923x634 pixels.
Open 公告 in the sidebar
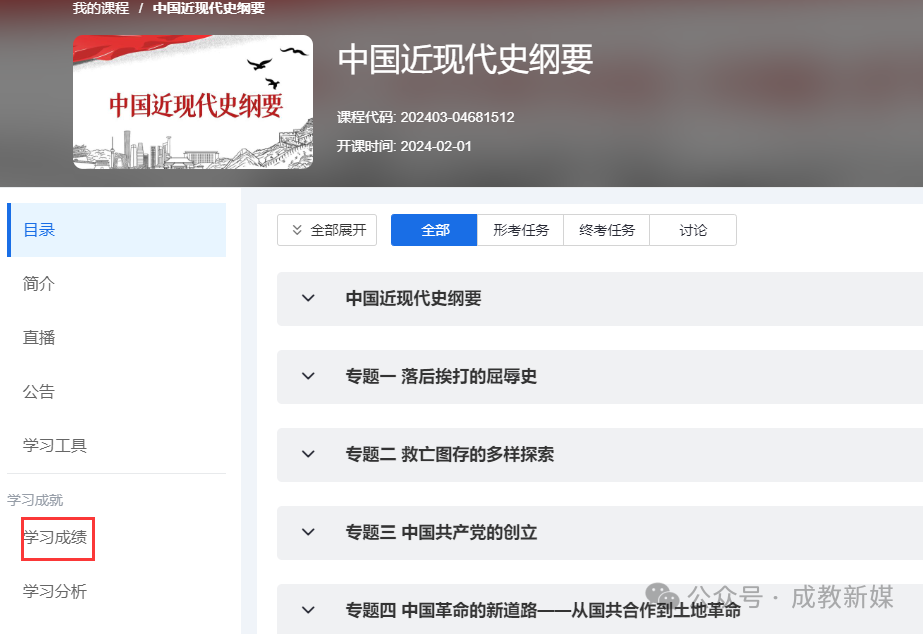pos(39,392)
